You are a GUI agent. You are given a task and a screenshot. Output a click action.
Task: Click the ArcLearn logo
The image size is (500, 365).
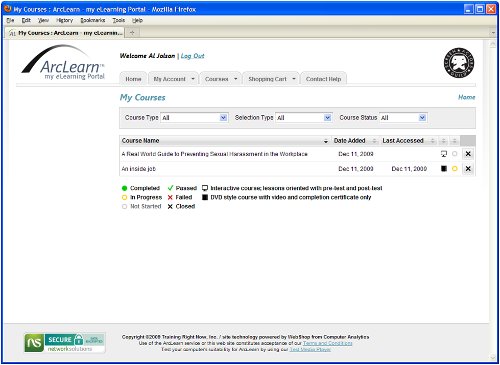point(63,63)
